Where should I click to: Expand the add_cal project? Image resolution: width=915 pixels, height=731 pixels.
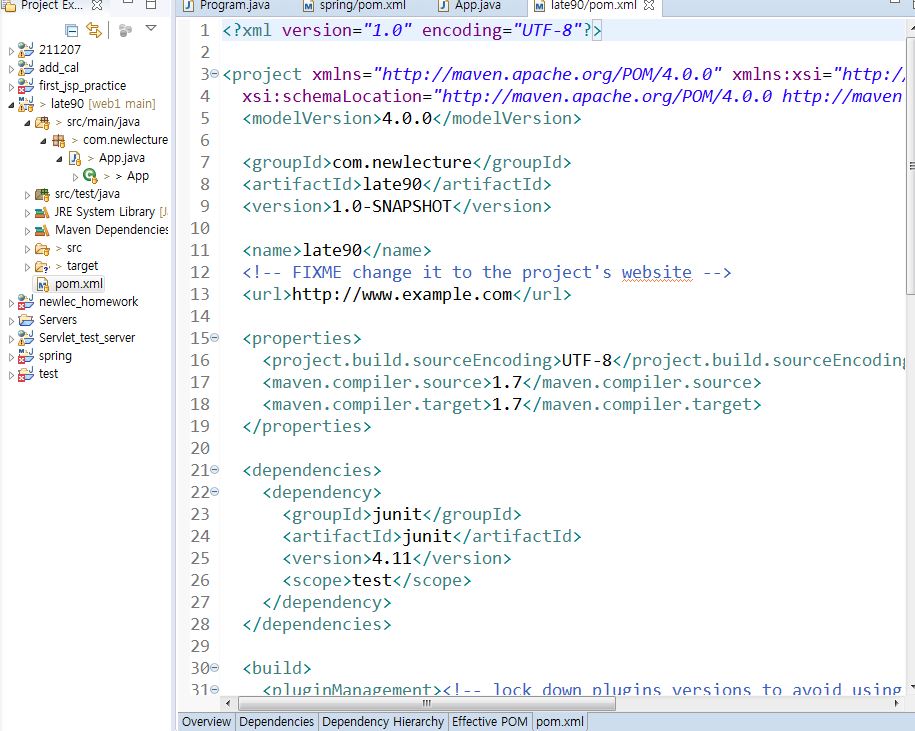11,69
